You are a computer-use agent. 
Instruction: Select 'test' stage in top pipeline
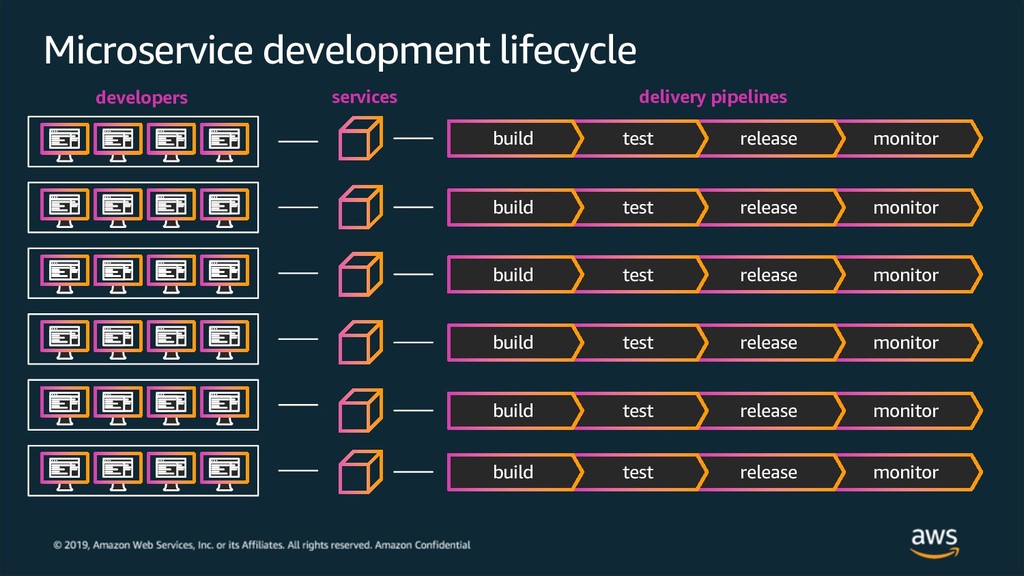point(638,138)
